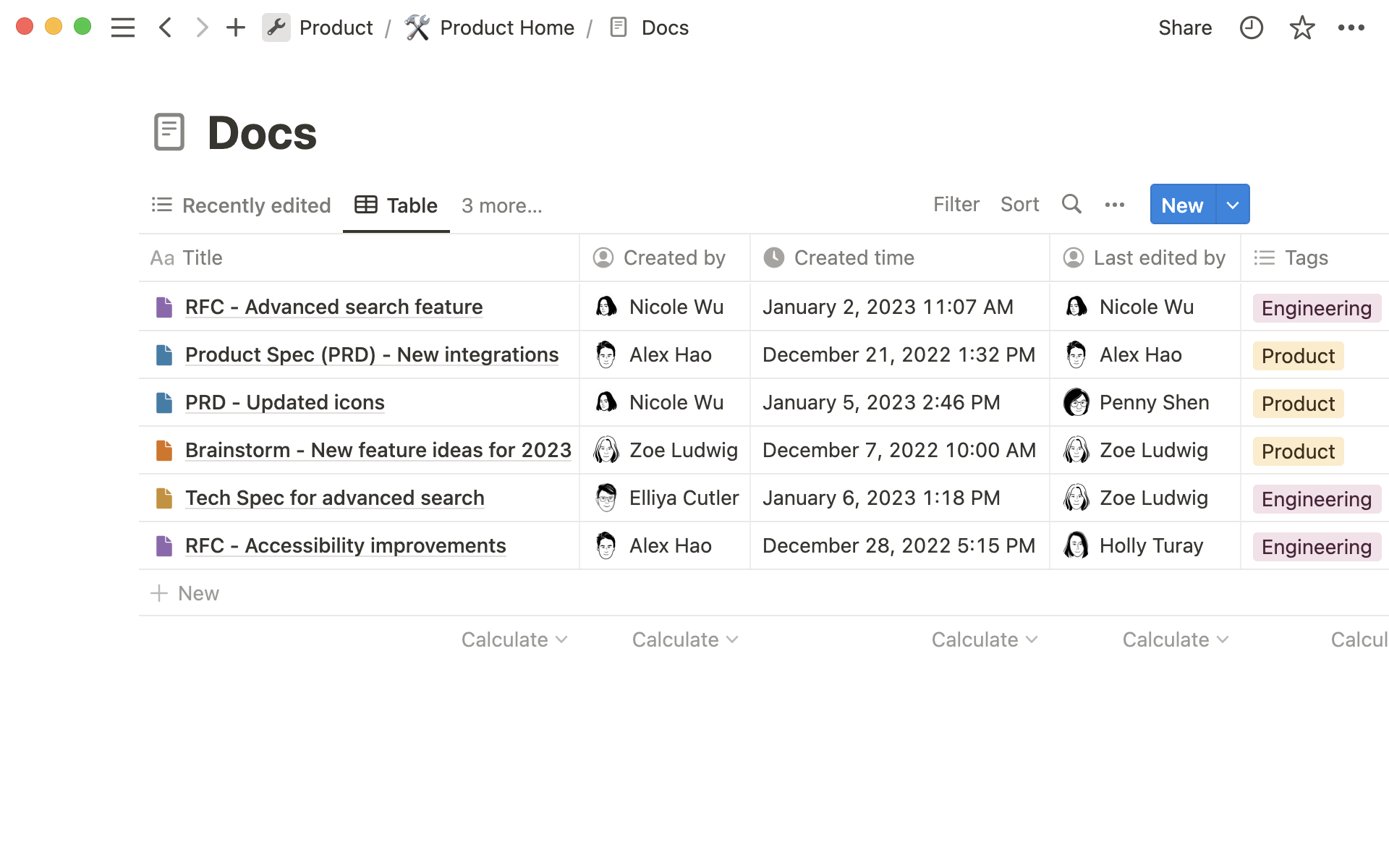This screenshot has height=868, width=1389.
Task: Expand the 3 more views menu
Action: (x=501, y=205)
